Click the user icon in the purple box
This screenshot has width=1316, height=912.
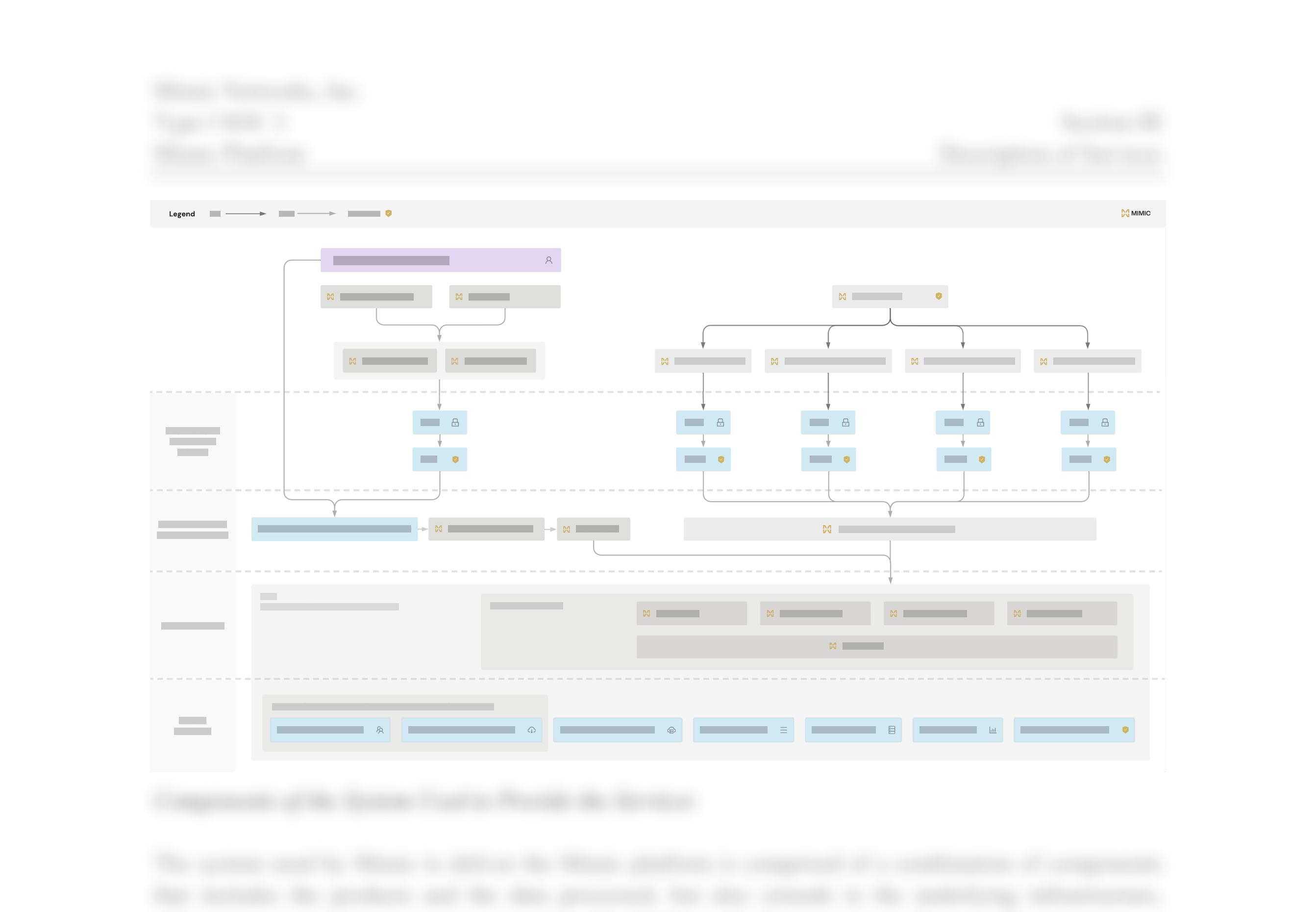pos(548,260)
